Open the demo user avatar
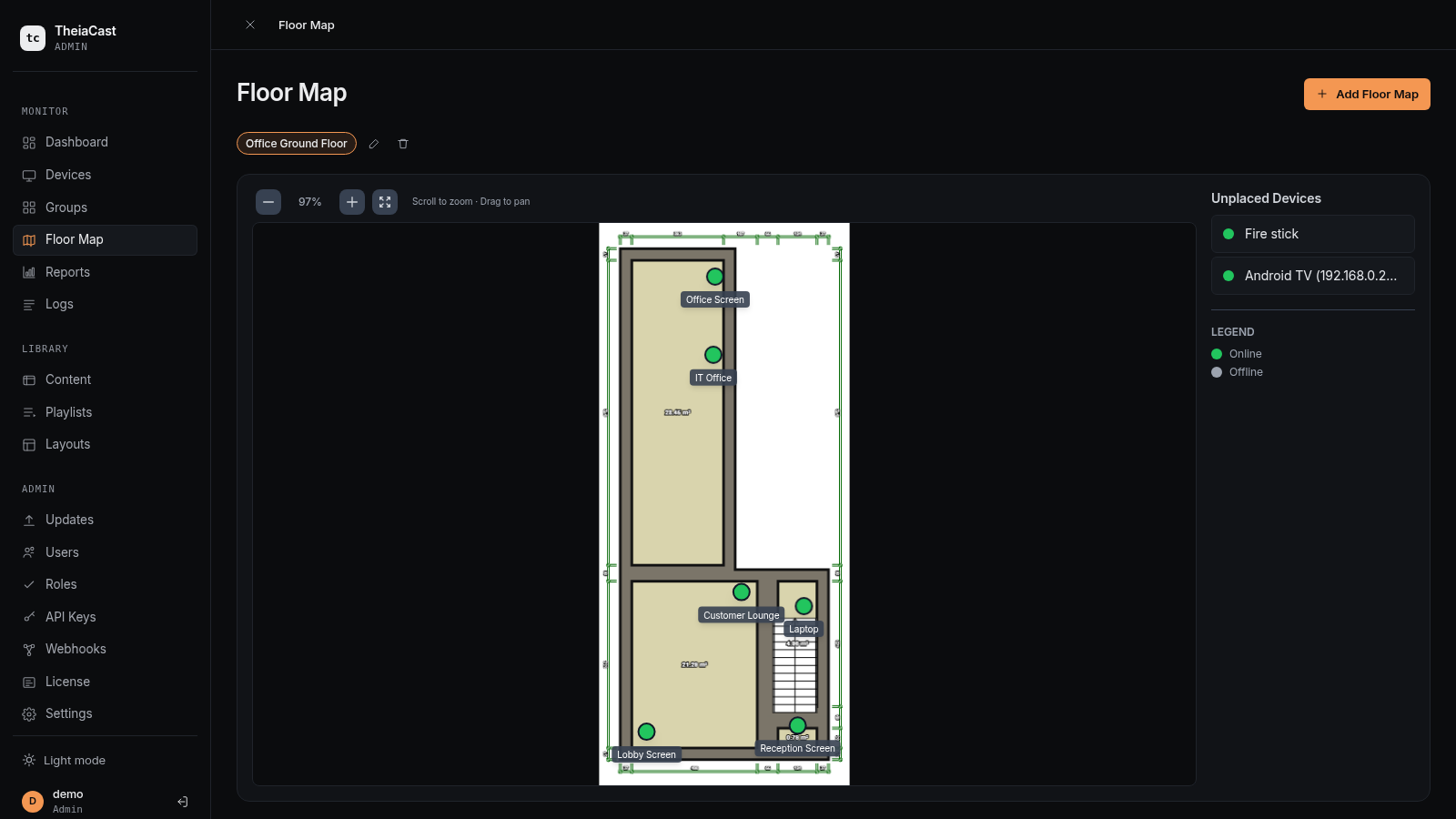Screen dimensions: 1456x819 pyautogui.click(x=33, y=802)
